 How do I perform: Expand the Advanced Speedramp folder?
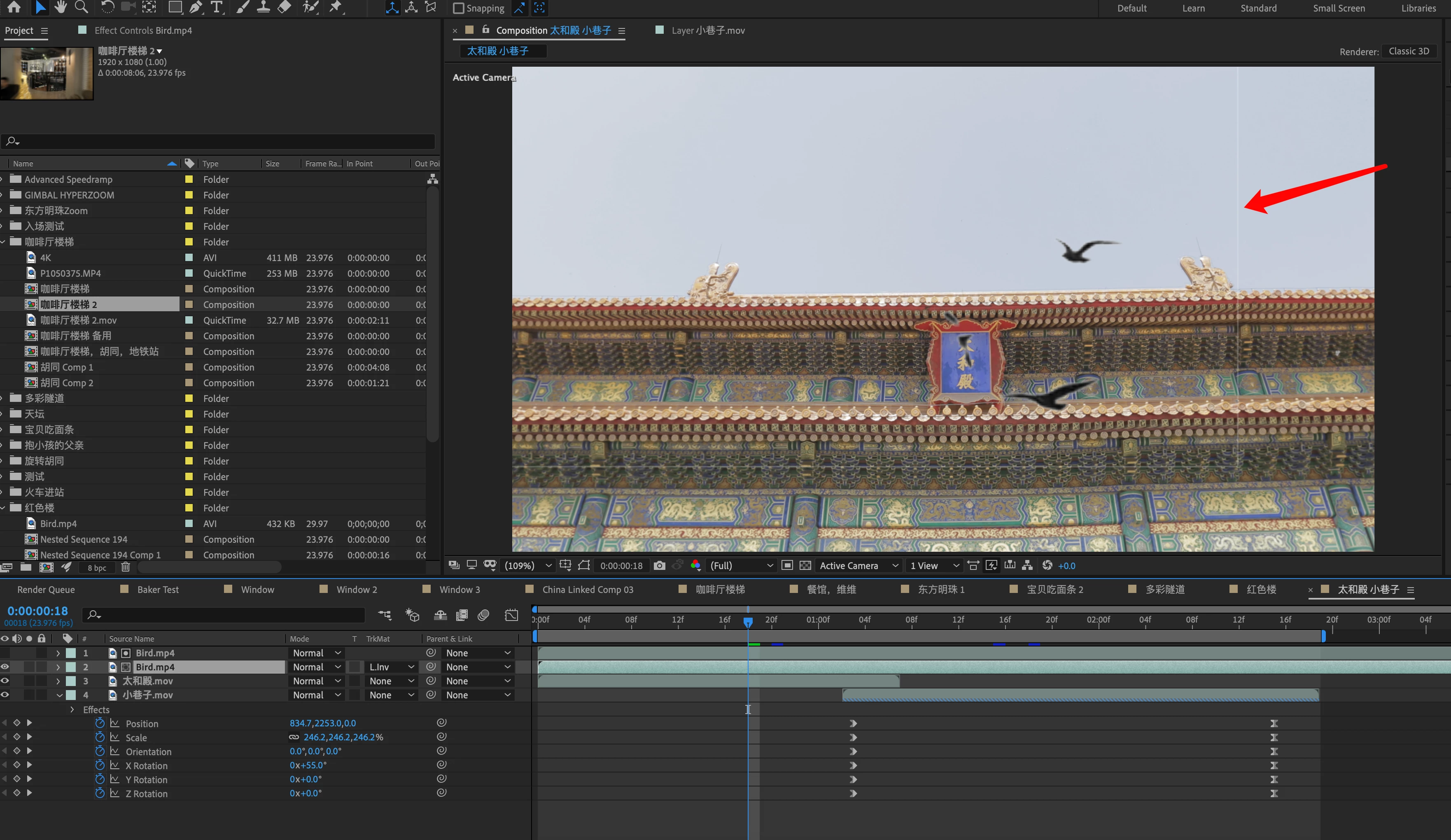point(2,180)
